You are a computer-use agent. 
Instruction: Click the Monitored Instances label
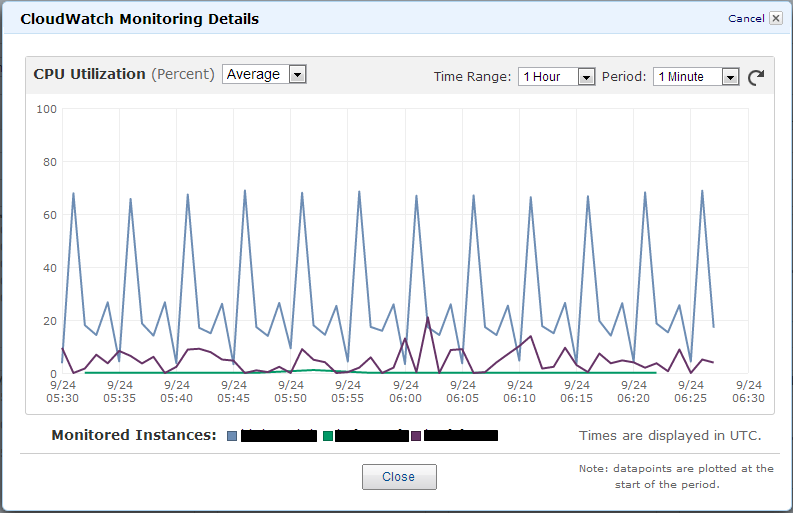coord(134,435)
